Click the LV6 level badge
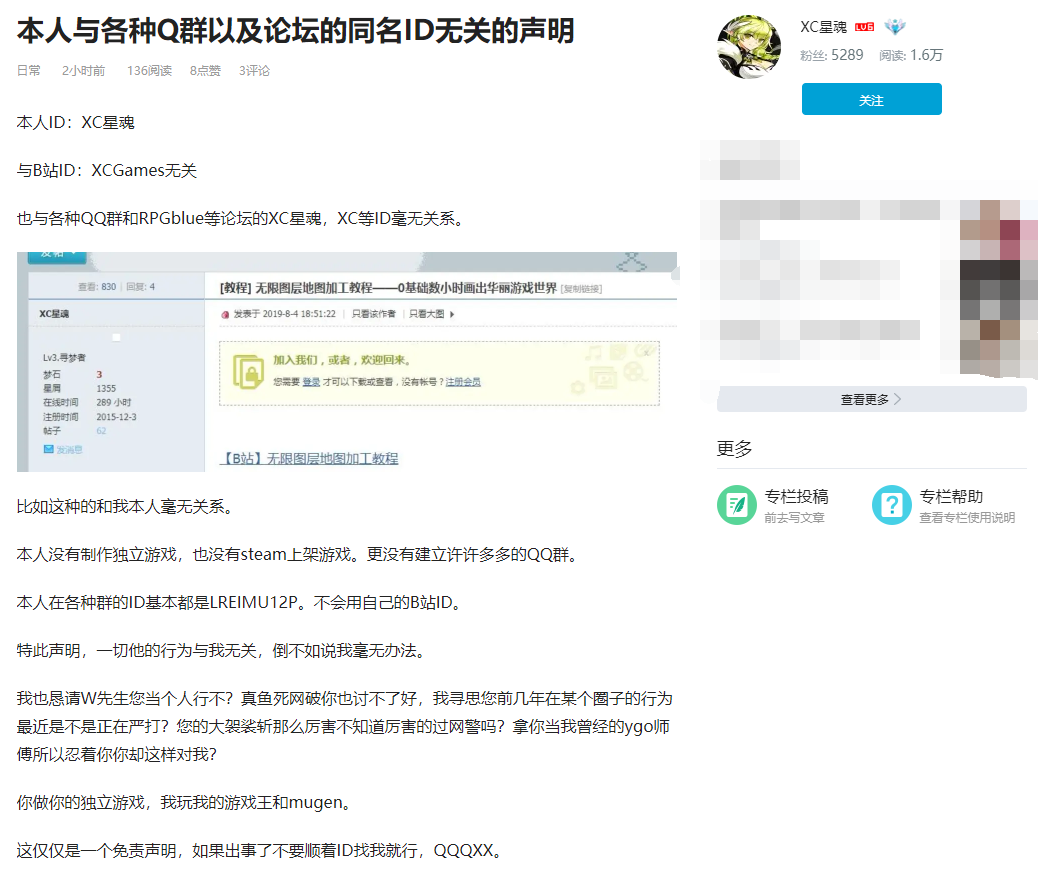The height and width of the screenshot is (875, 1038). click(864, 27)
